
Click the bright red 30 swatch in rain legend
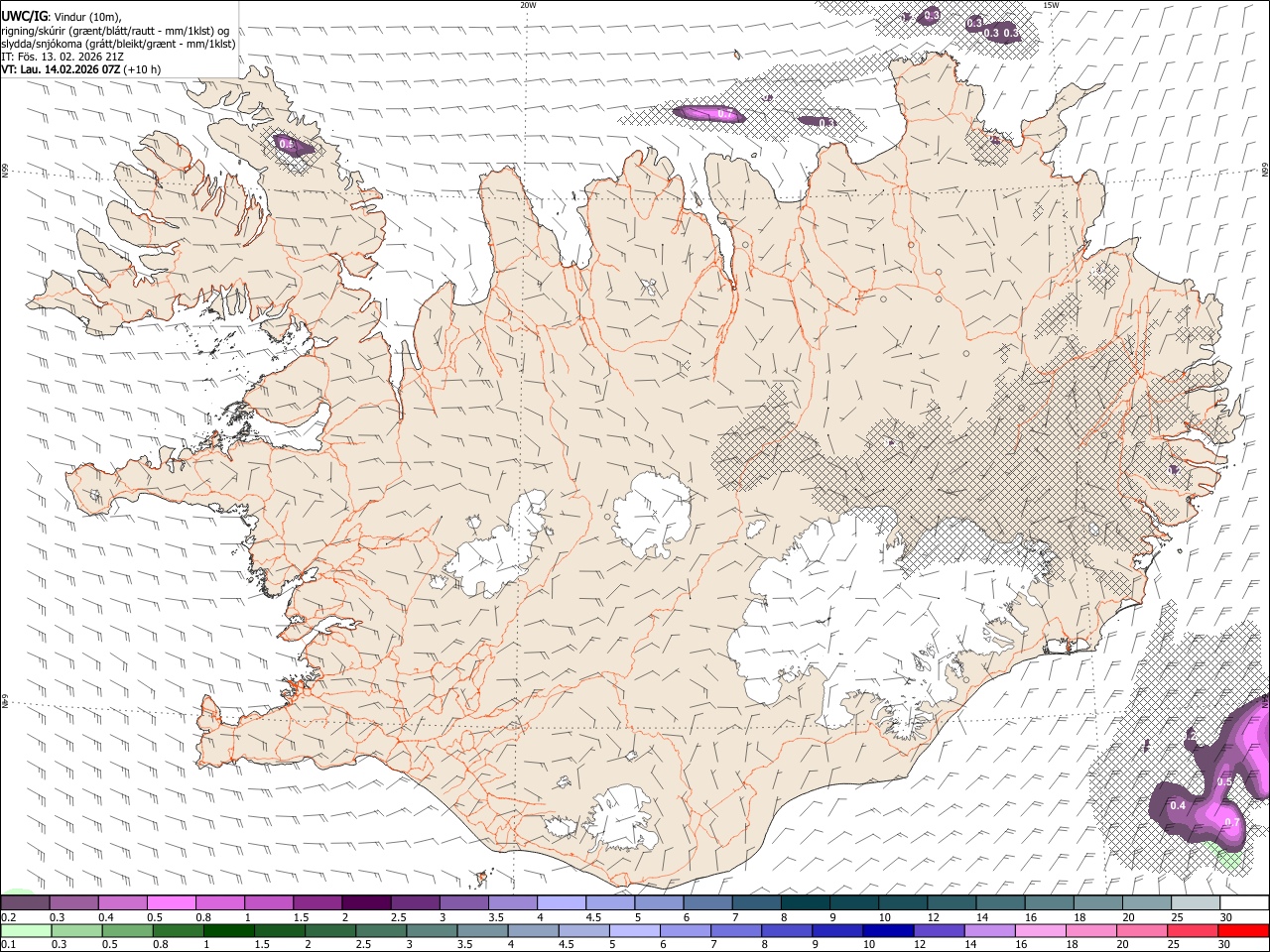(1243, 930)
